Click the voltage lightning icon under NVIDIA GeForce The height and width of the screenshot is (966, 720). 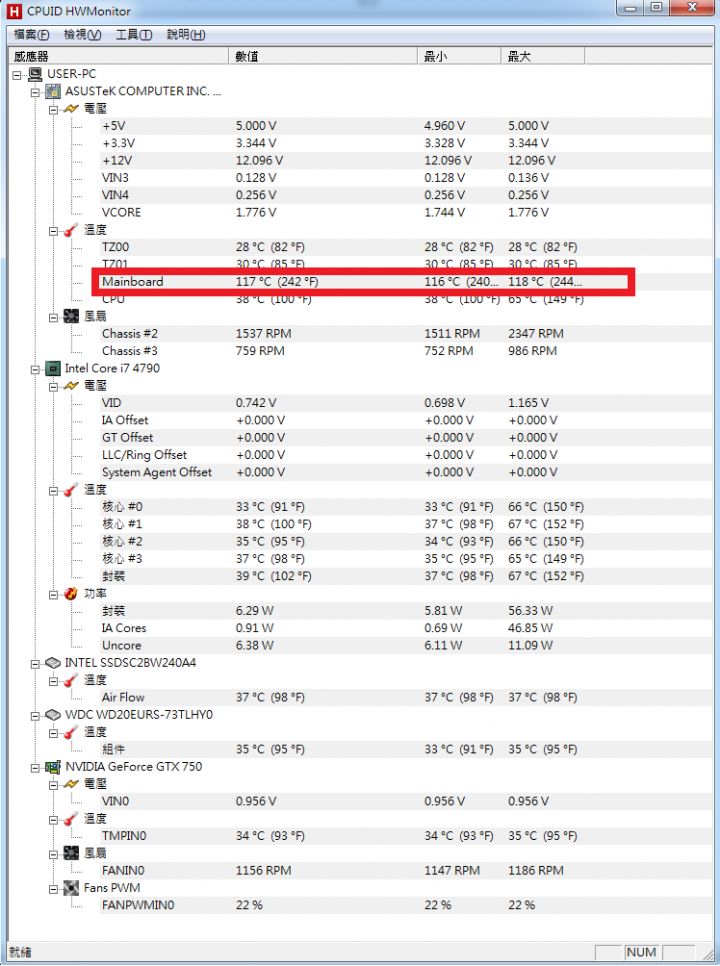[x=71, y=784]
